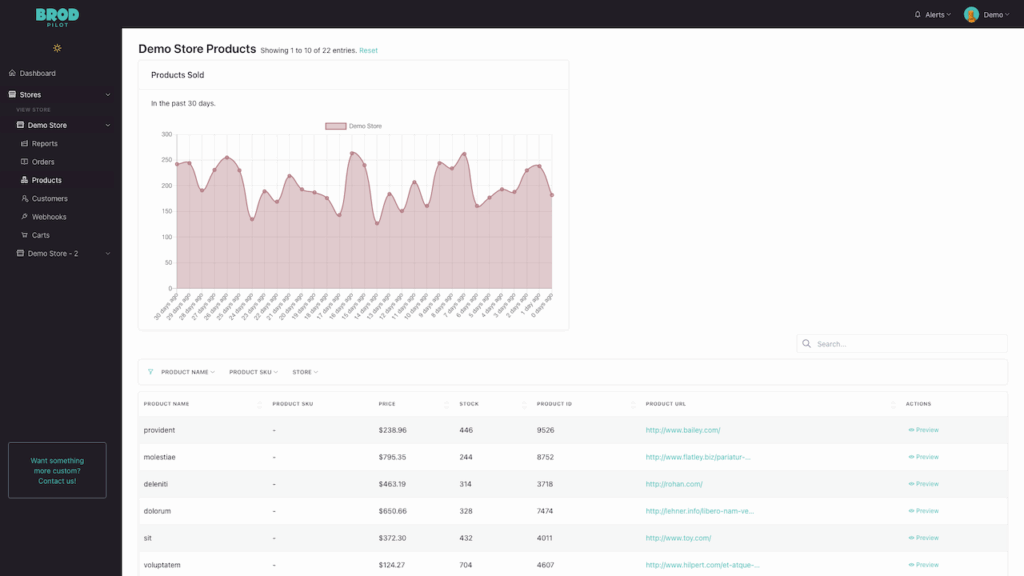This screenshot has height=576, width=1024.
Task: Click the Reports icon in sidebar
Action: pyautogui.click(x=24, y=144)
